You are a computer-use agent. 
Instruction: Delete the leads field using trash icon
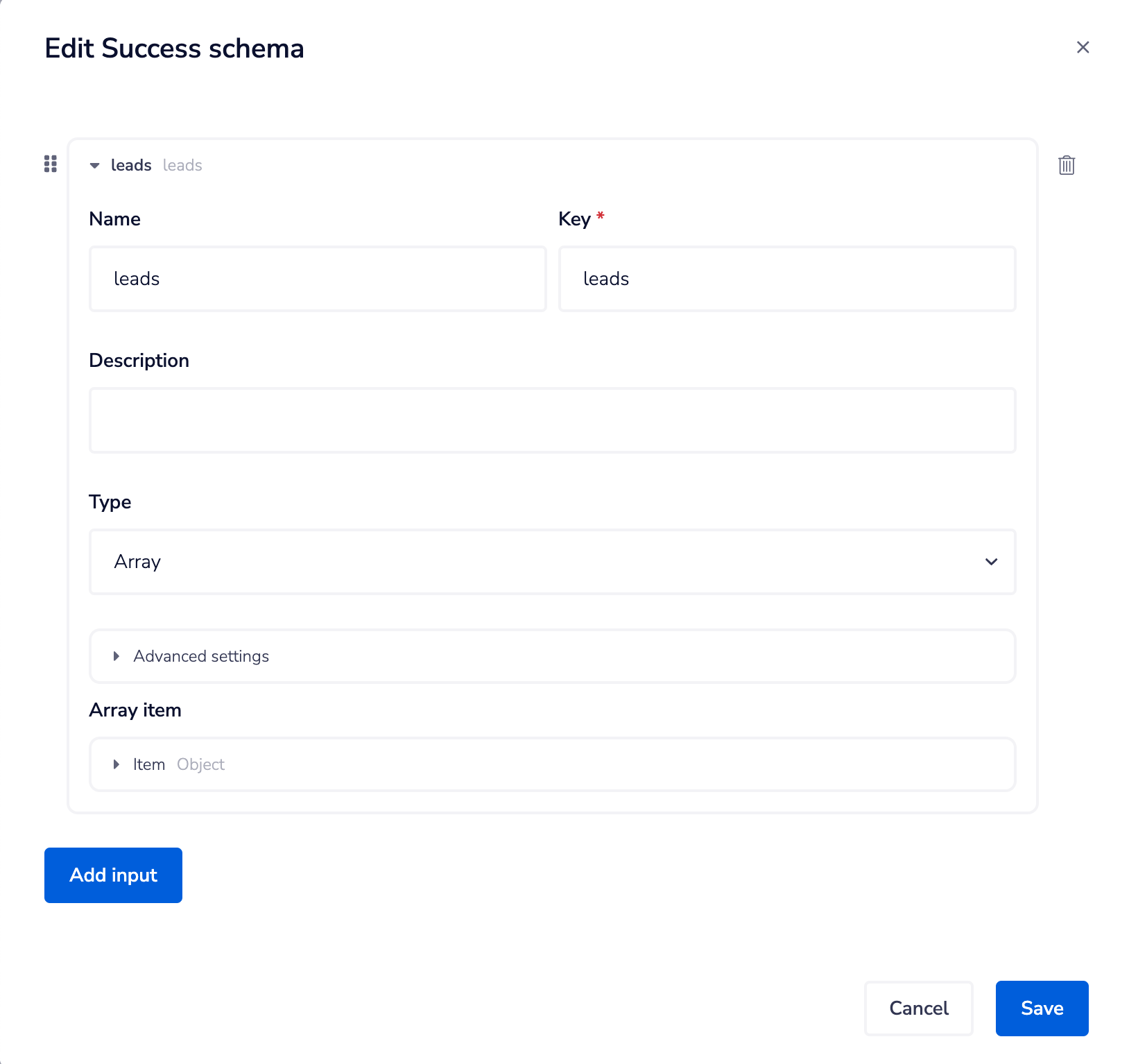1066,165
